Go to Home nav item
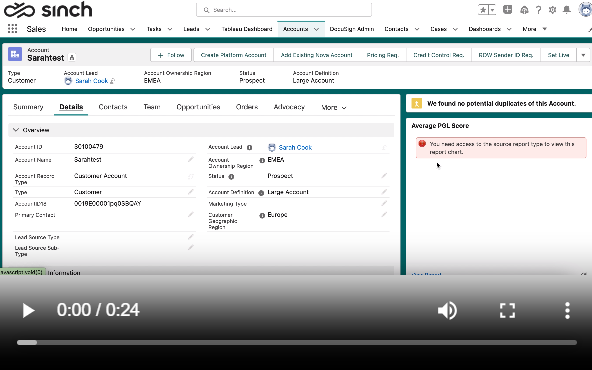Image resolution: width=592 pixels, height=370 pixels. 69,29
